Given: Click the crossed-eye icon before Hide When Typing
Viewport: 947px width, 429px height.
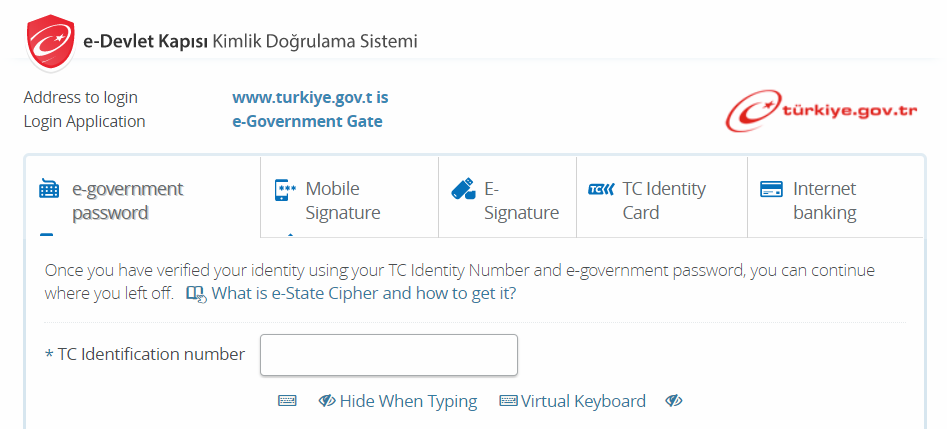Looking at the screenshot, I should [327, 401].
